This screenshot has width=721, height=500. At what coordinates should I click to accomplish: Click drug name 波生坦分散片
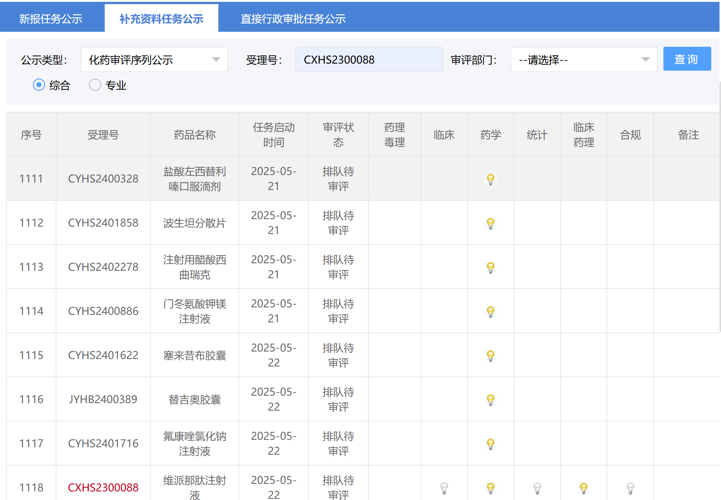pyautogui.click(x=195, y=223)
